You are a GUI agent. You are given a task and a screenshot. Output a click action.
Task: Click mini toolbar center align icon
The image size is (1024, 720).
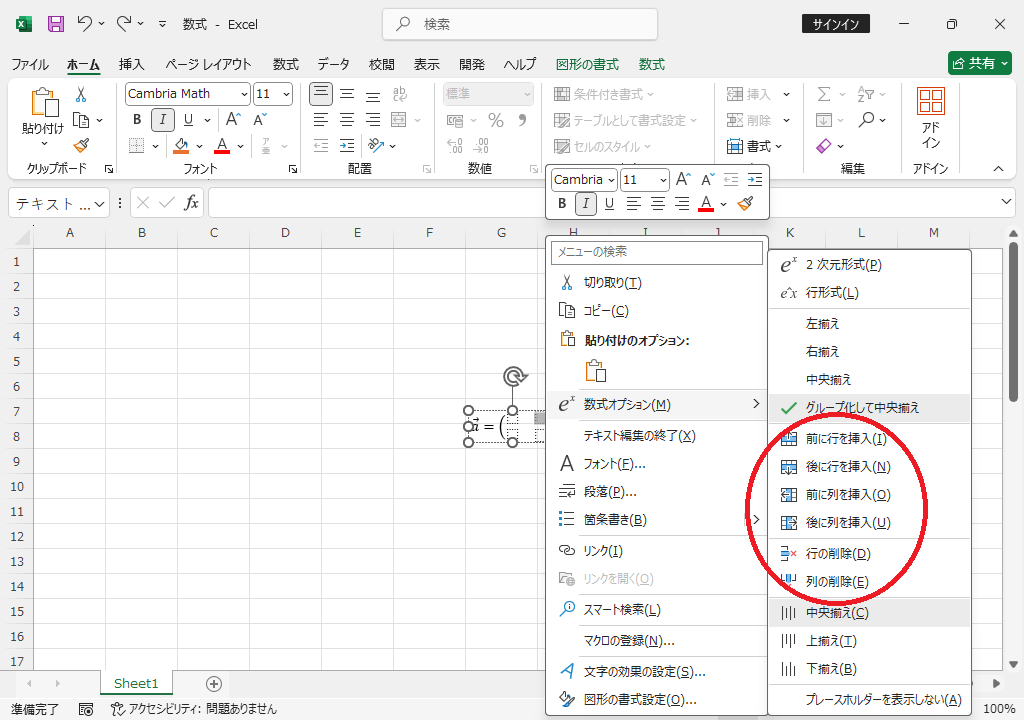(658, 204)
